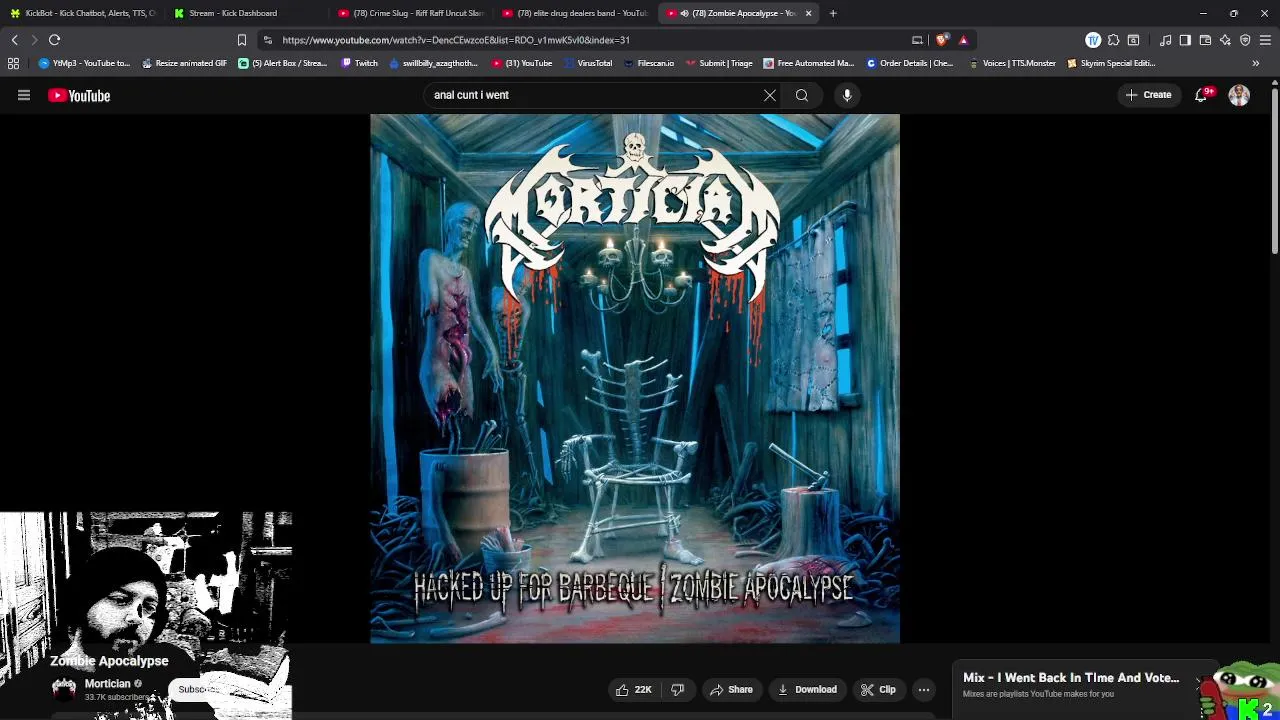The height and width of the screenshot is (720, 1280).
Task: Click the Mortician album art video player
Action: coord(635,378)
